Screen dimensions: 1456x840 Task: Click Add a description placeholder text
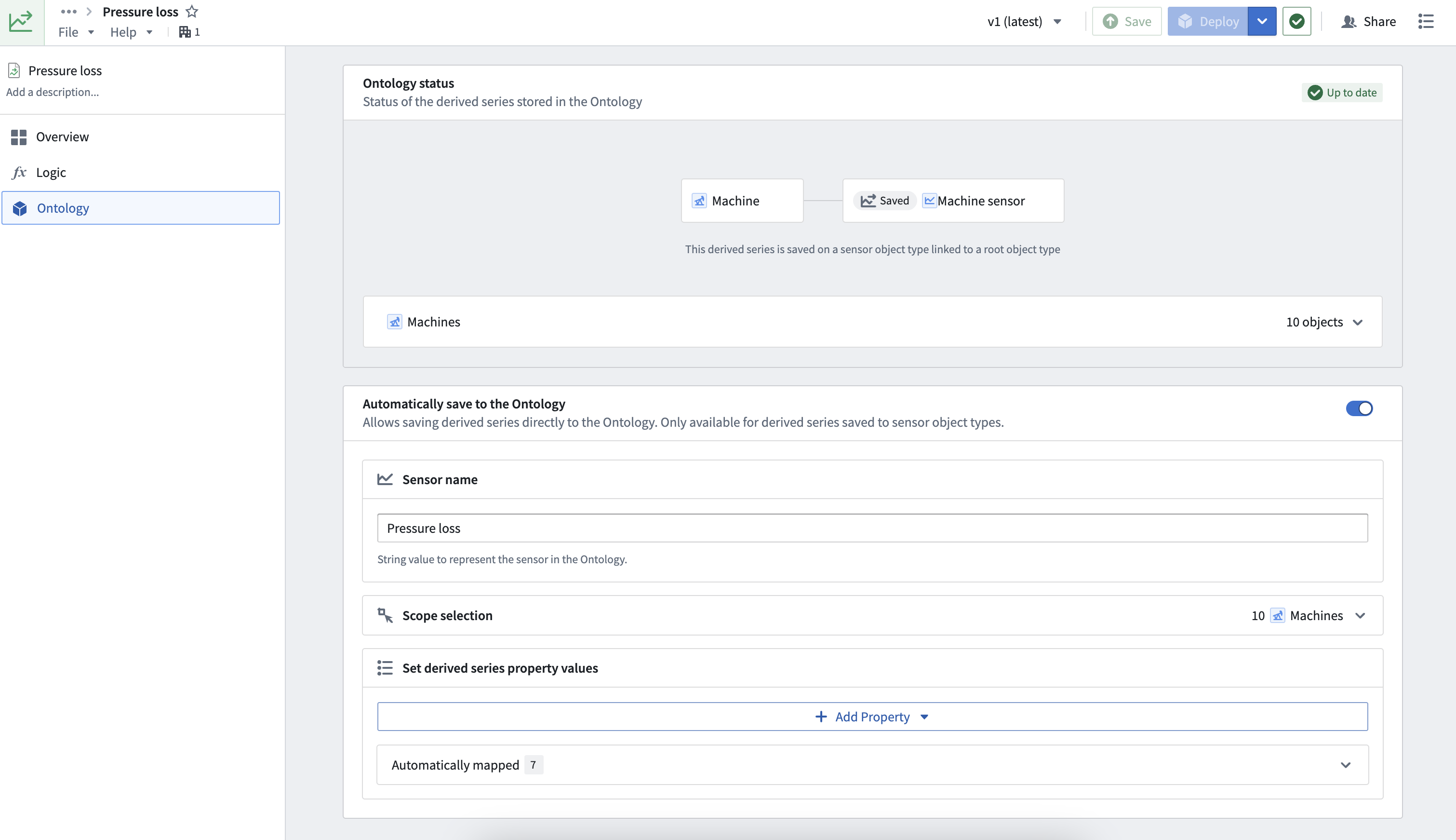click(53, 92)
